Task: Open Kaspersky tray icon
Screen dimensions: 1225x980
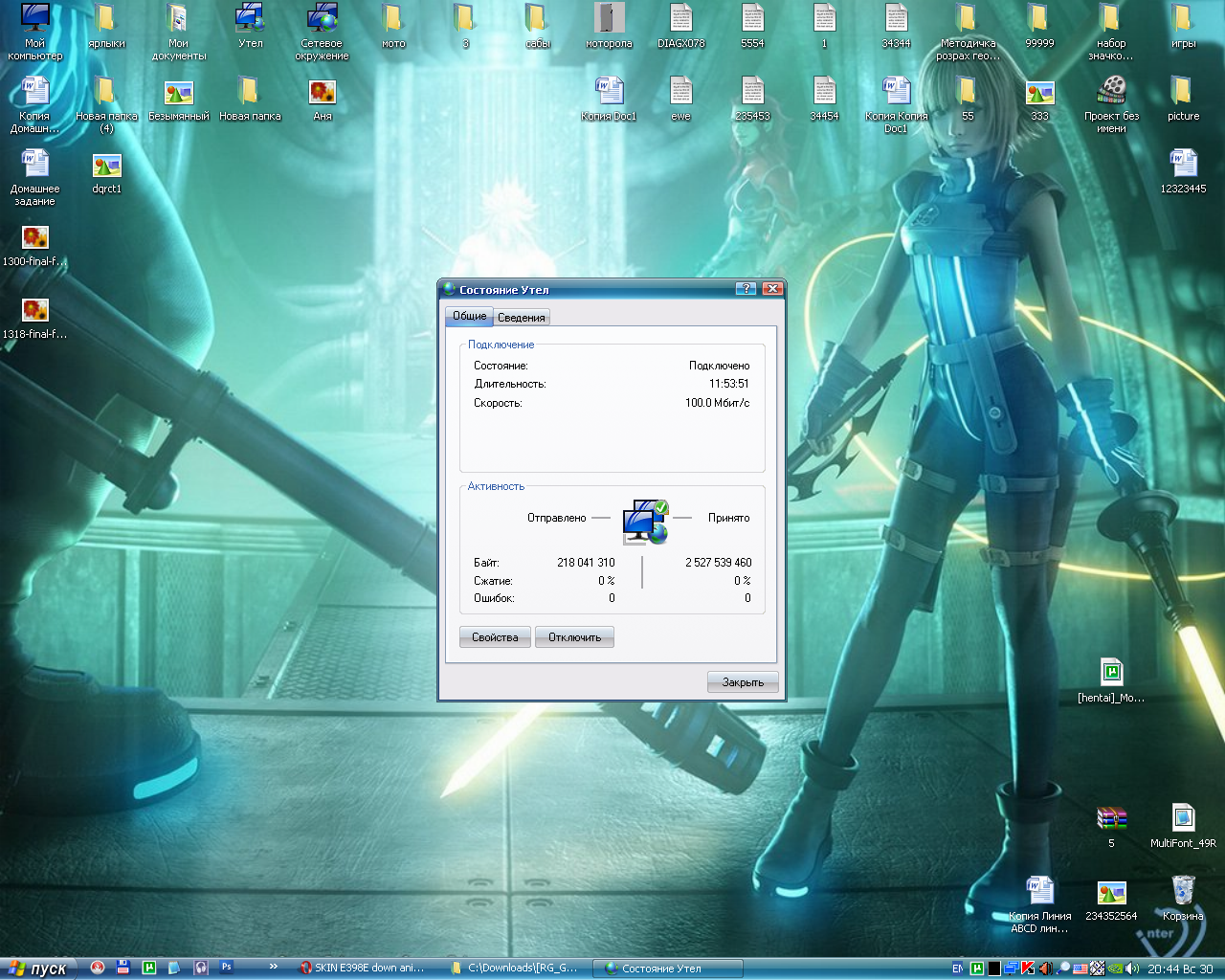Action: point(1028,969)
